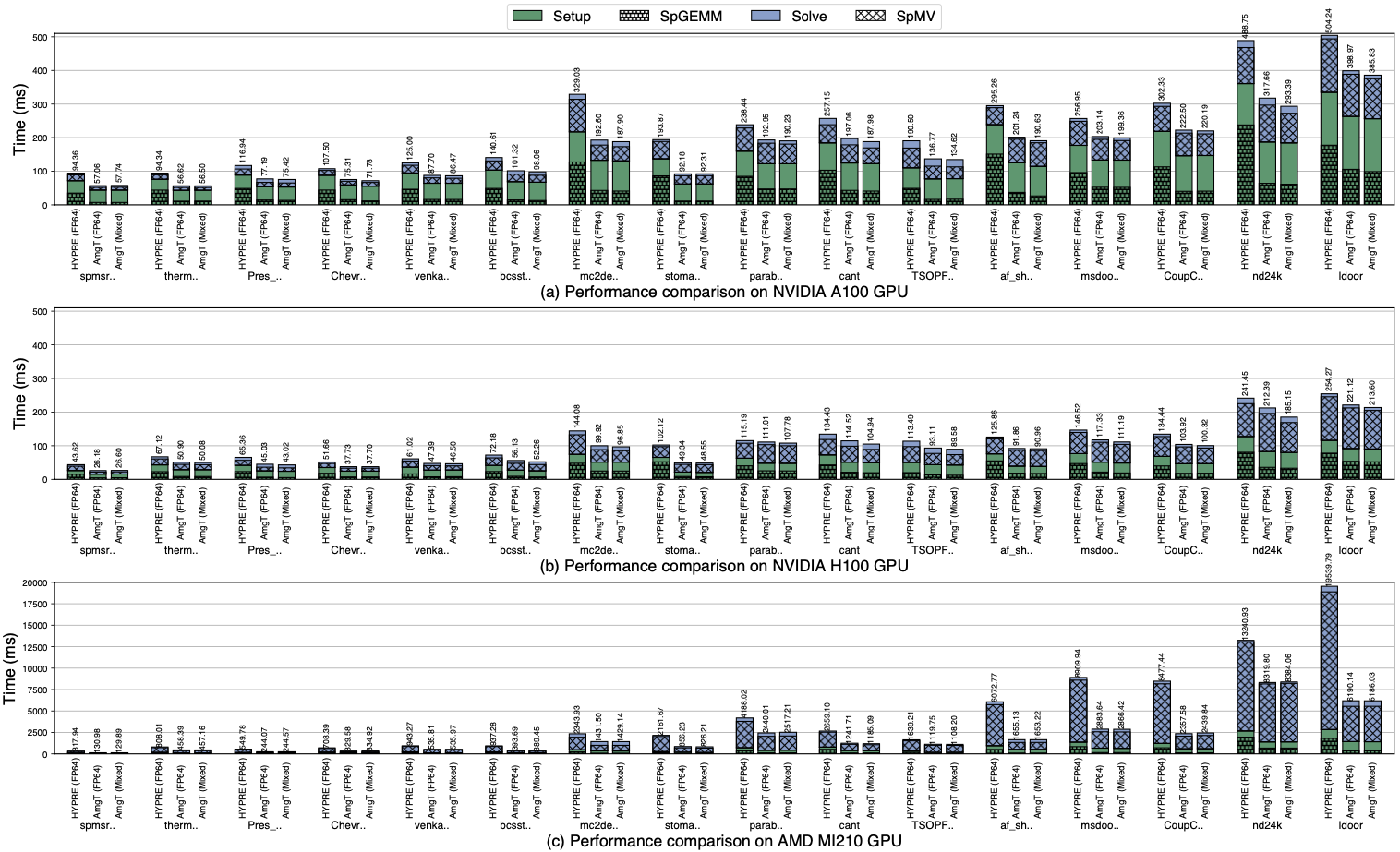Click the green Setup legend swatch

(x=530, y=16)
